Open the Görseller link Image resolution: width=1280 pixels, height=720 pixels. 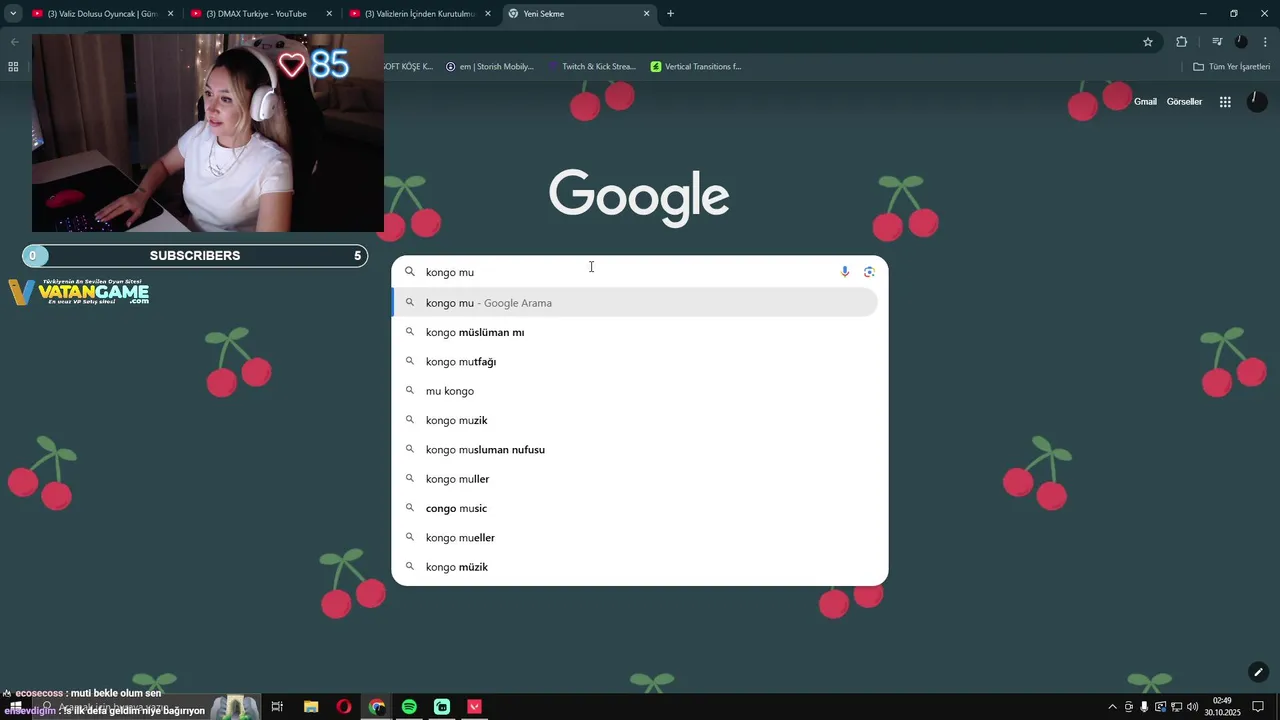pyautogui.click(x=1184, y=102)
